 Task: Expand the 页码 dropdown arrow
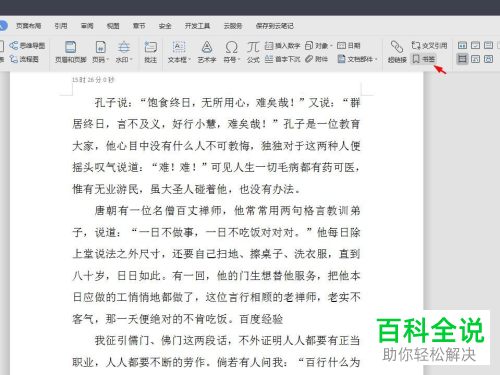[x=108, y=60]
